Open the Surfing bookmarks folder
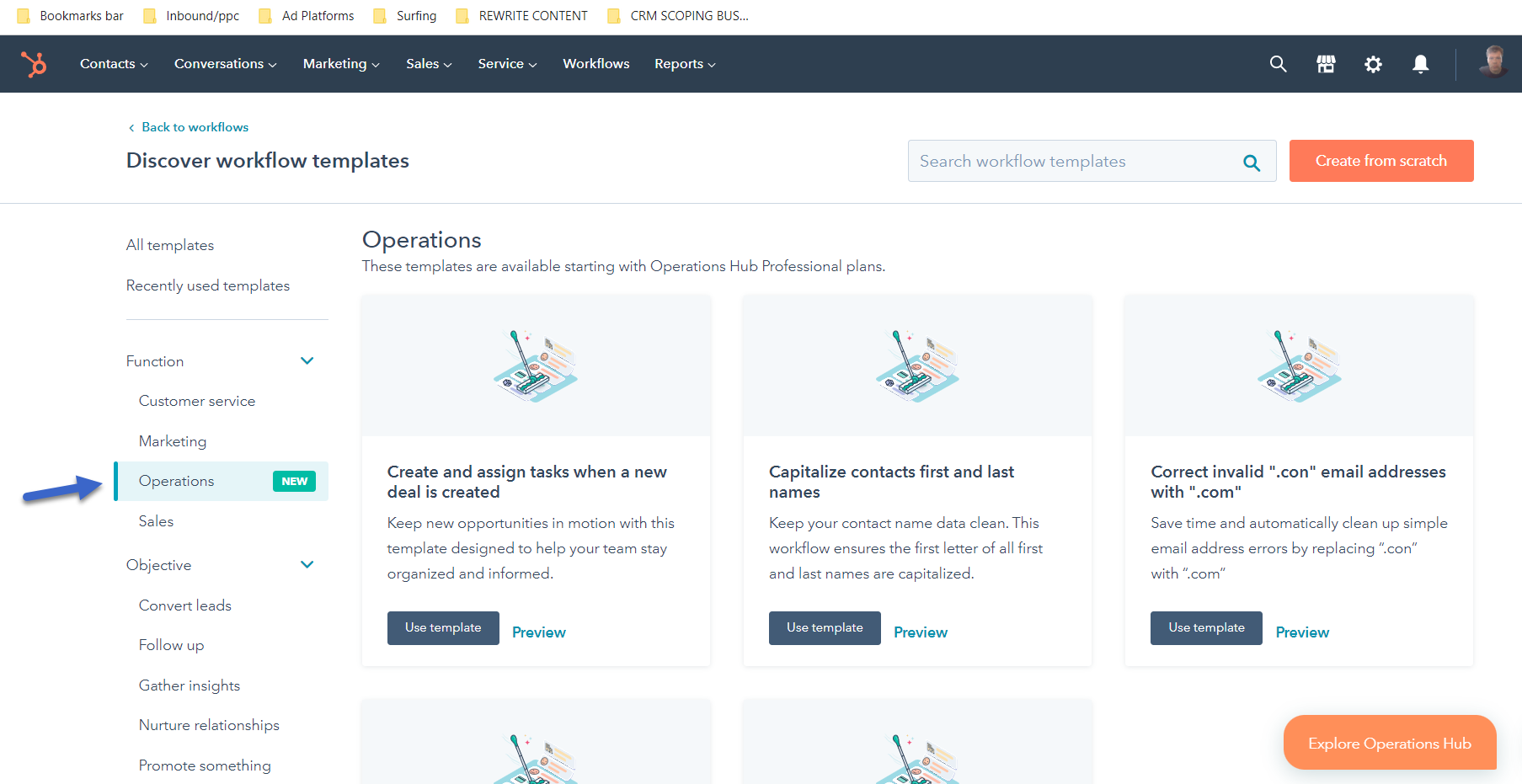The image size is (1522, 784). [413, 15]
